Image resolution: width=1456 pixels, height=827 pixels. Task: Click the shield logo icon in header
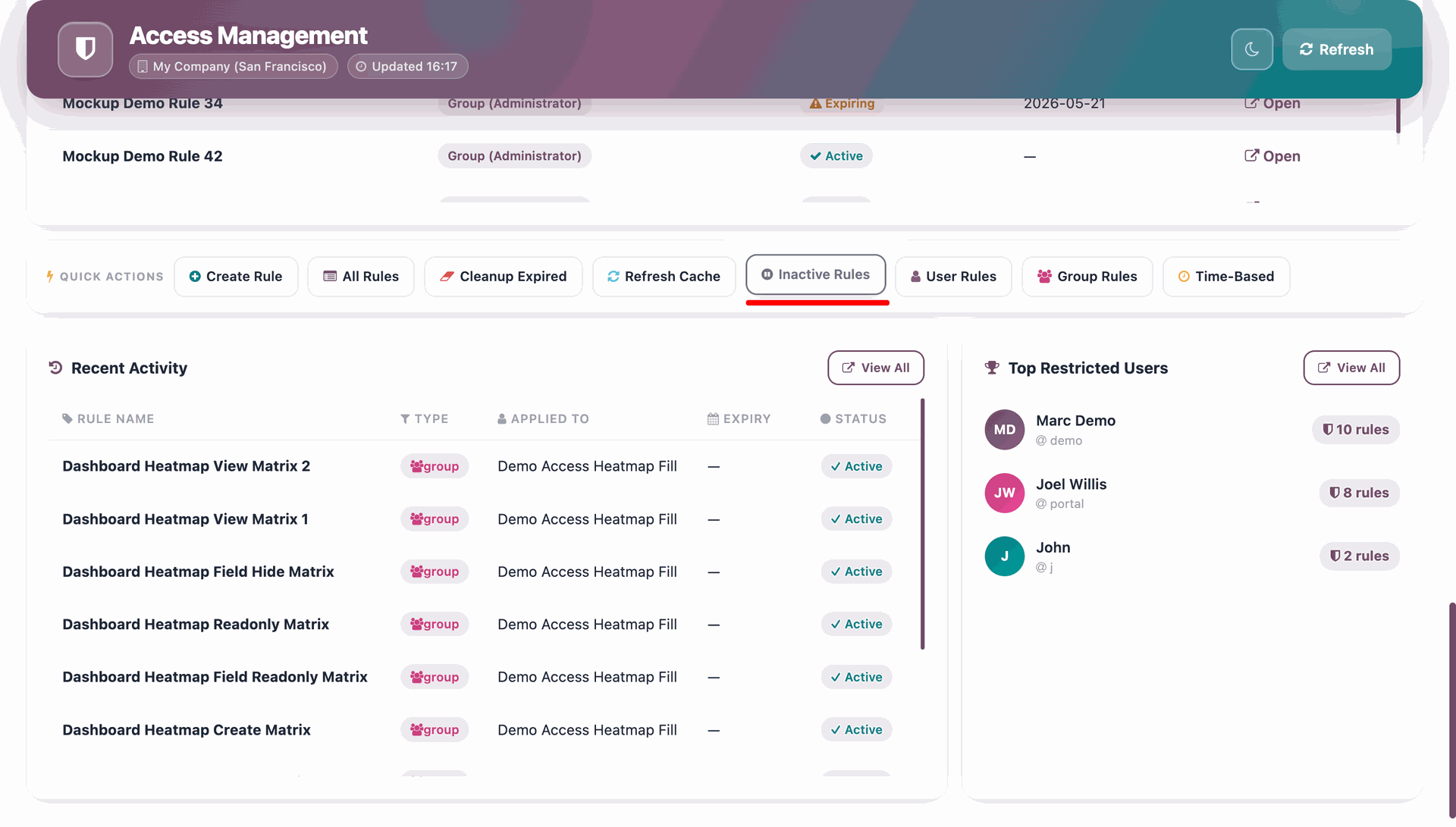[85, 49]
